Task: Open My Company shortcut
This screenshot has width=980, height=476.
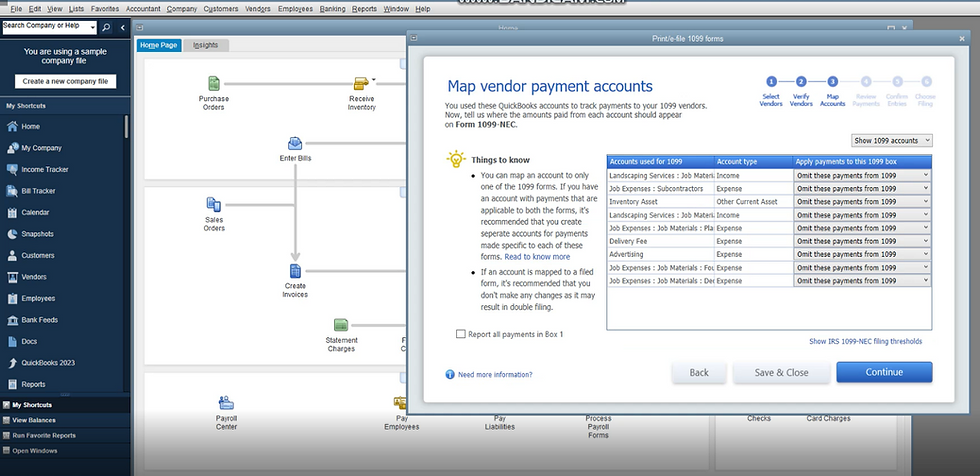Action: coord(41,148)
